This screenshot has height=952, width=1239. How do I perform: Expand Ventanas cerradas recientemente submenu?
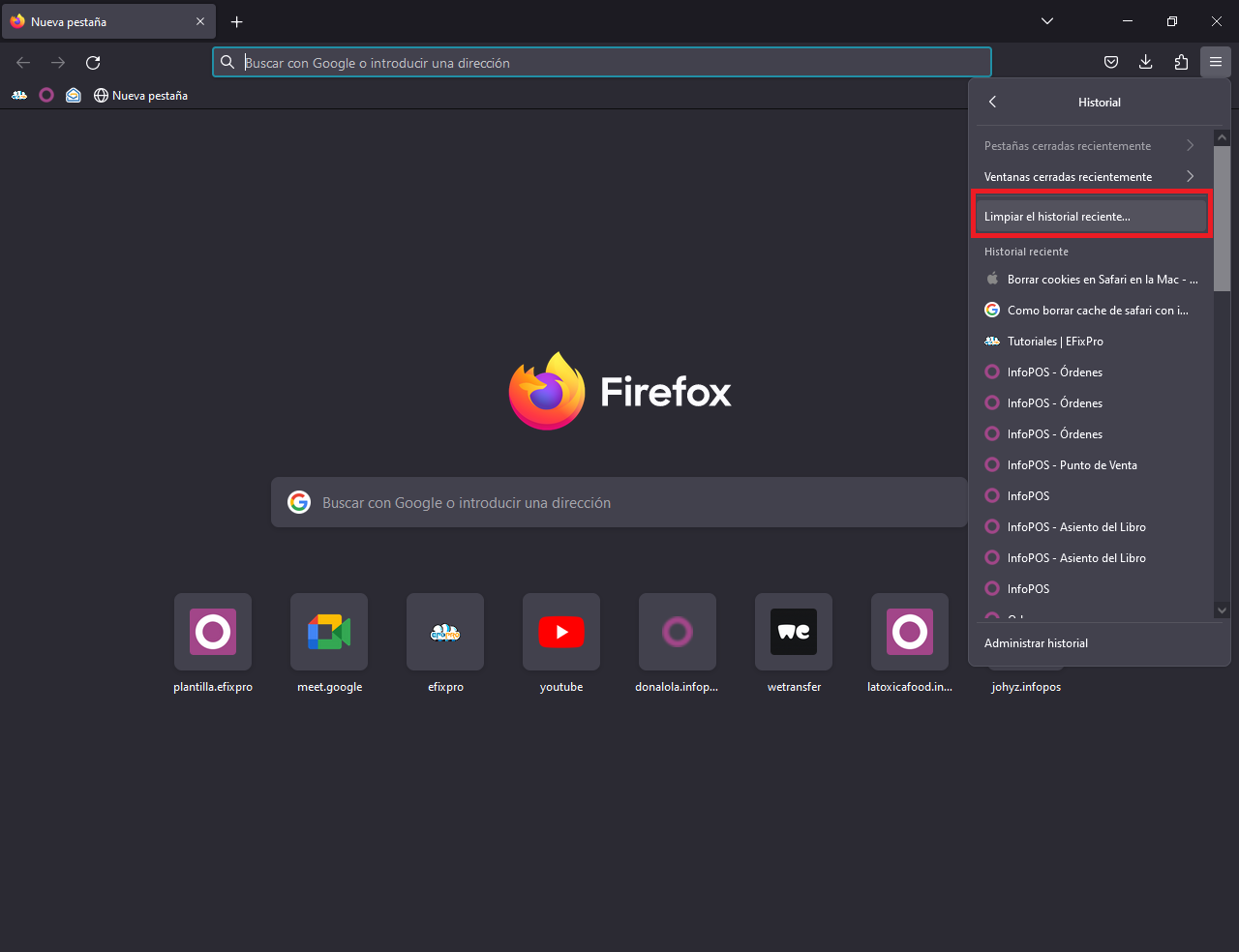(x=1089, y=177)
